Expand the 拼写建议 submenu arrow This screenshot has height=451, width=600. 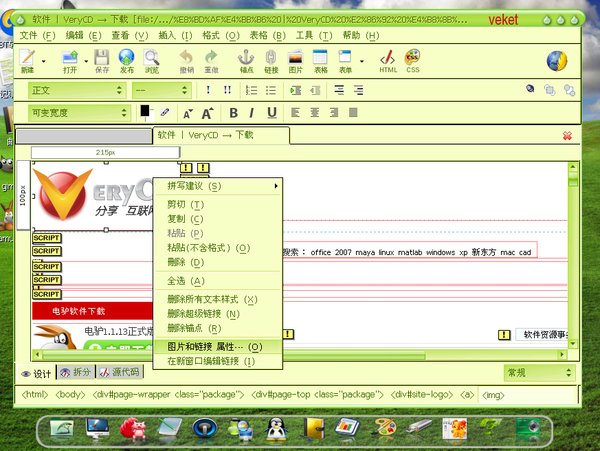(276, 186)
